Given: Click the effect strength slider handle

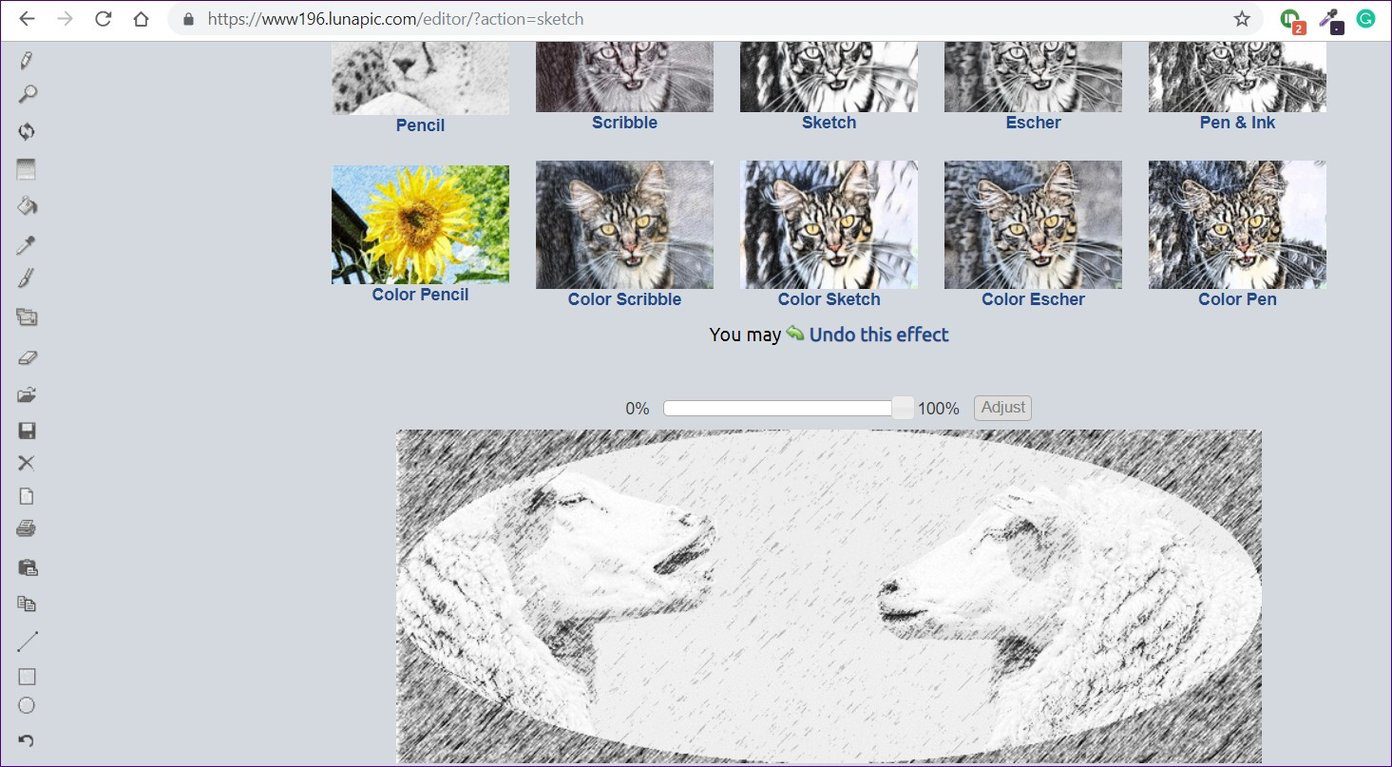Looking at the screenshot, I should tap(902, 408).
